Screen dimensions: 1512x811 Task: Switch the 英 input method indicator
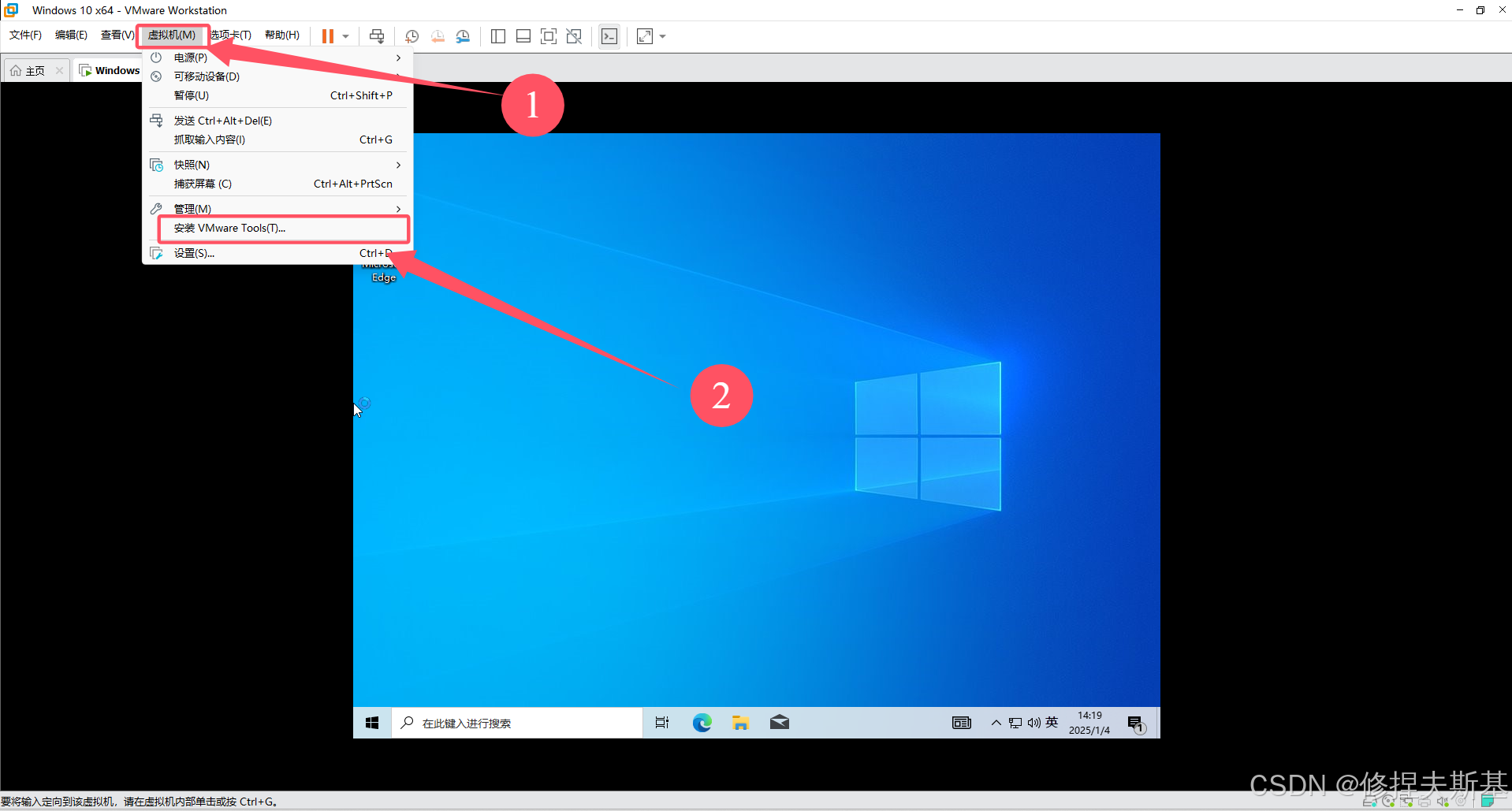(x=1052, y=723)
